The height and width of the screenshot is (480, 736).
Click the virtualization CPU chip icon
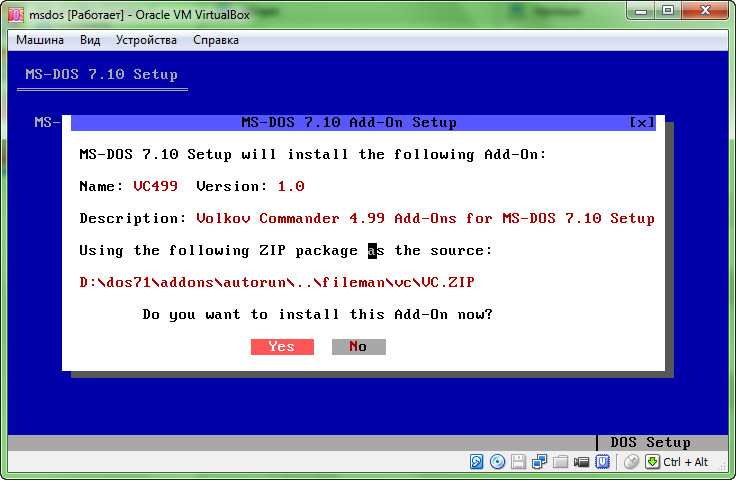click(x=602, y=462)
